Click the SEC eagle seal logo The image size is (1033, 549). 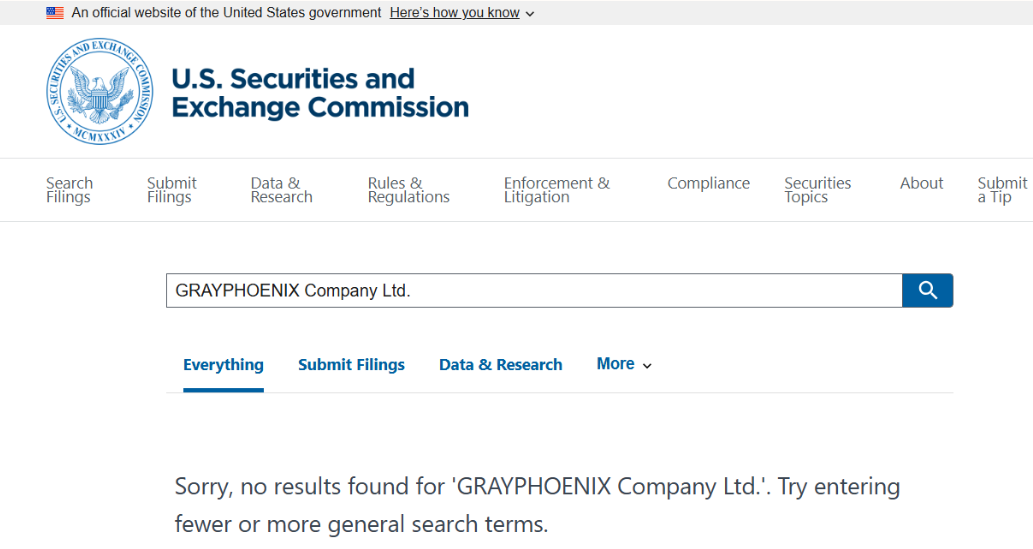100,92
